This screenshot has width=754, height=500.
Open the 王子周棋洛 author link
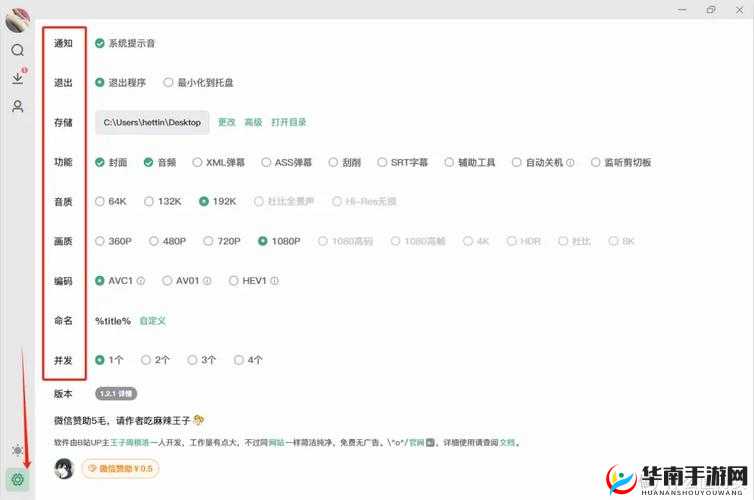pyautogui.click(x=130, y=442)
